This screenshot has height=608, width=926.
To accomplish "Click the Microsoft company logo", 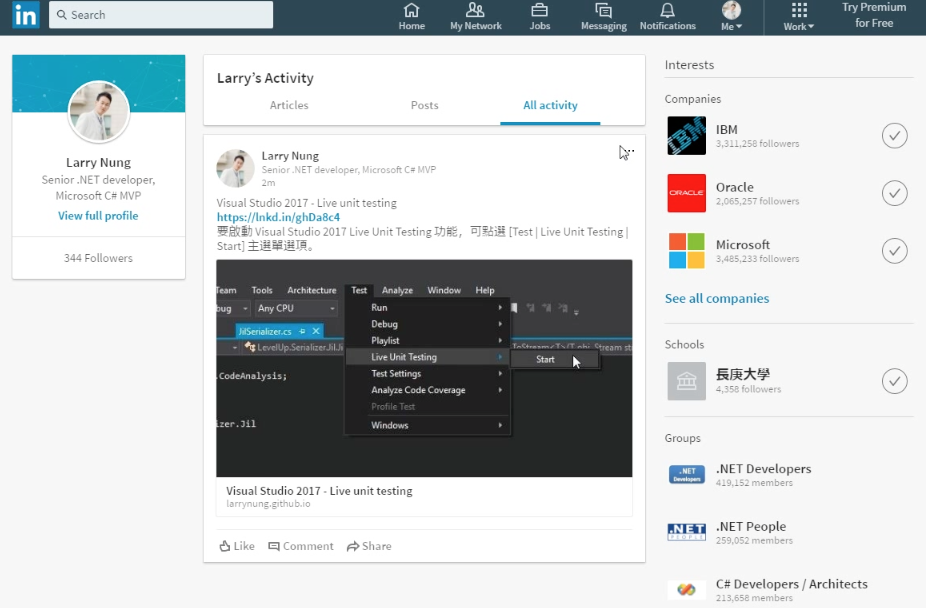I will point(686,251).
